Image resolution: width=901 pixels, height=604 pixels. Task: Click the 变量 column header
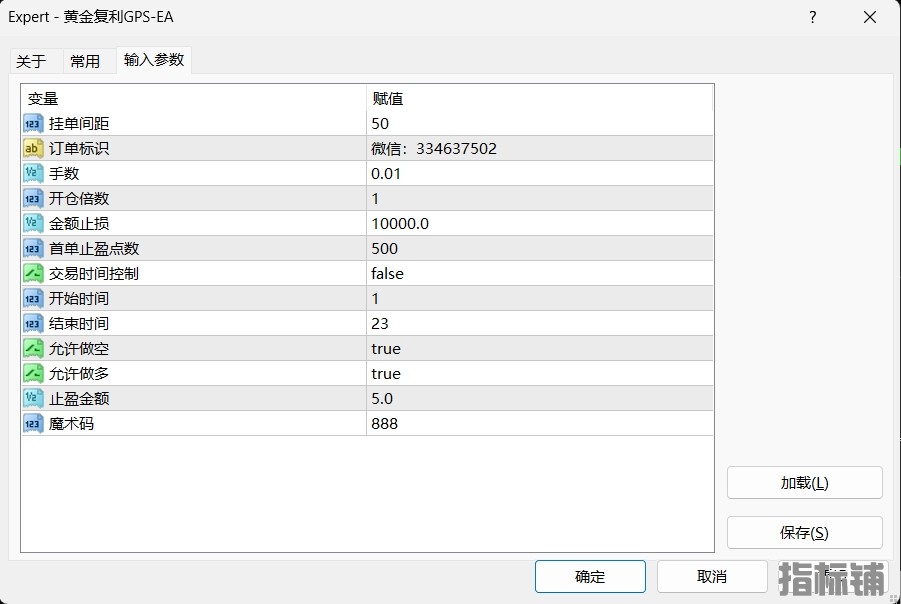(194, 98)
